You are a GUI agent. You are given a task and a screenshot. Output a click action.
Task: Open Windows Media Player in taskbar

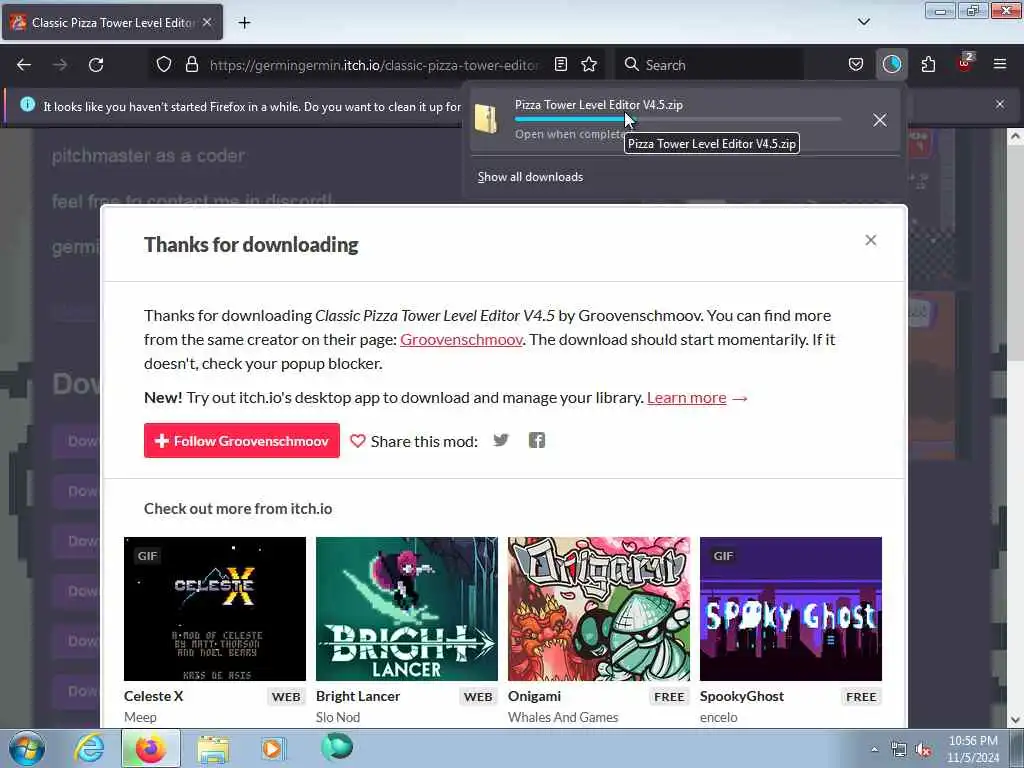click(x=273, y=749)
